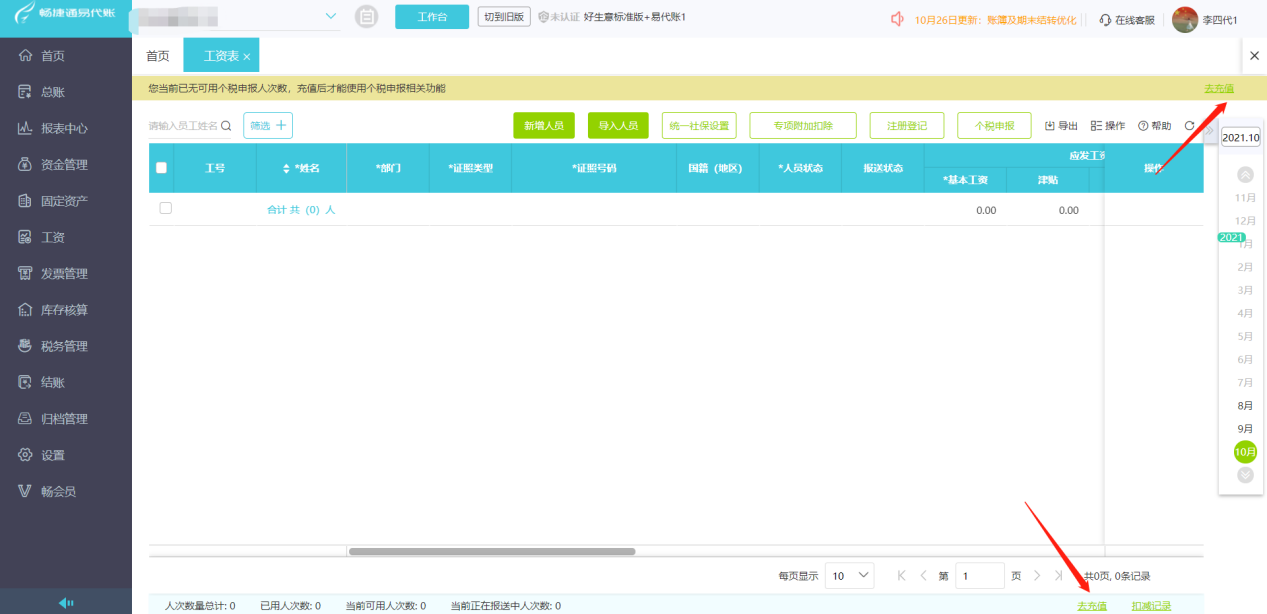This screenshot has width=1267, height=614.
Task: Click 去充值 link in yellow banner
Action: coord(1219,88)
